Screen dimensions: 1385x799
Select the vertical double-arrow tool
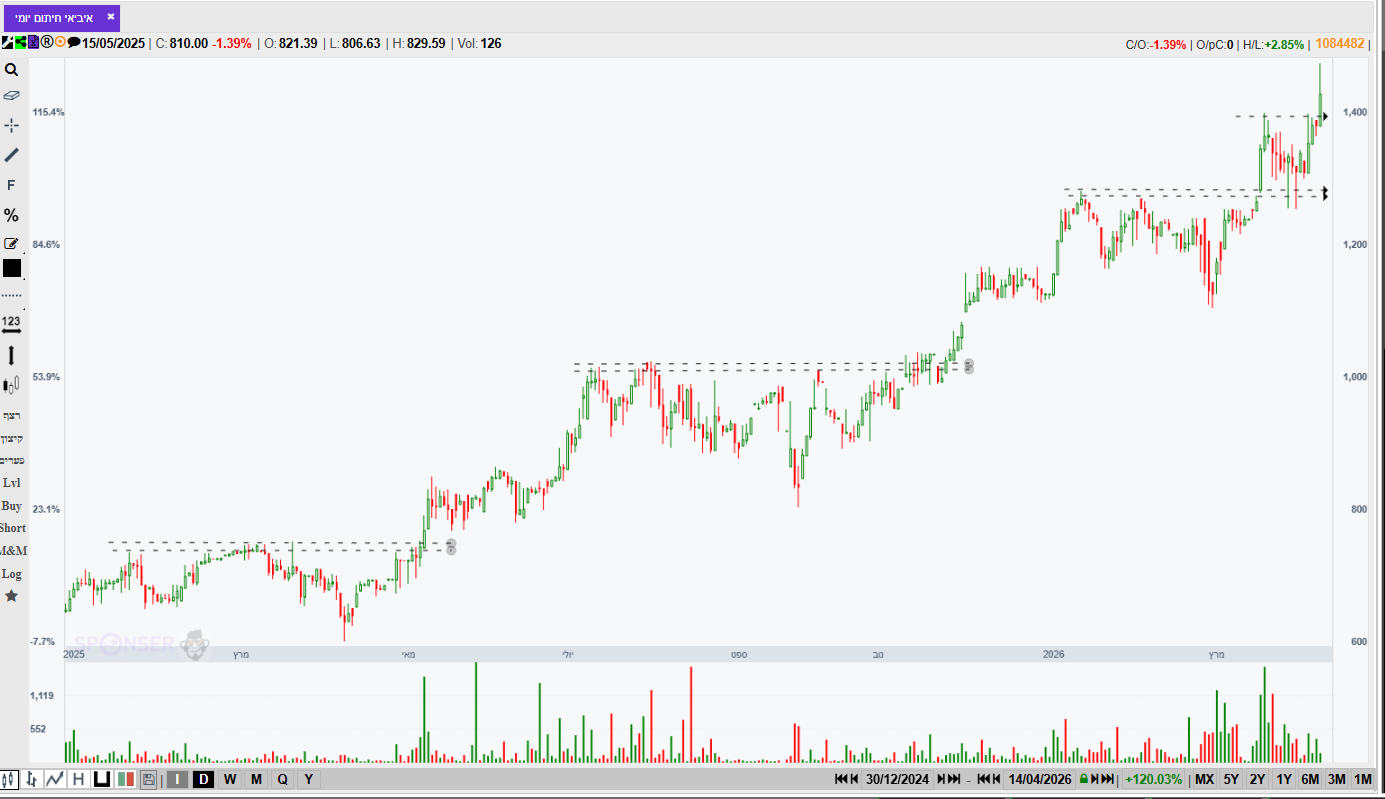click(12, 355)
